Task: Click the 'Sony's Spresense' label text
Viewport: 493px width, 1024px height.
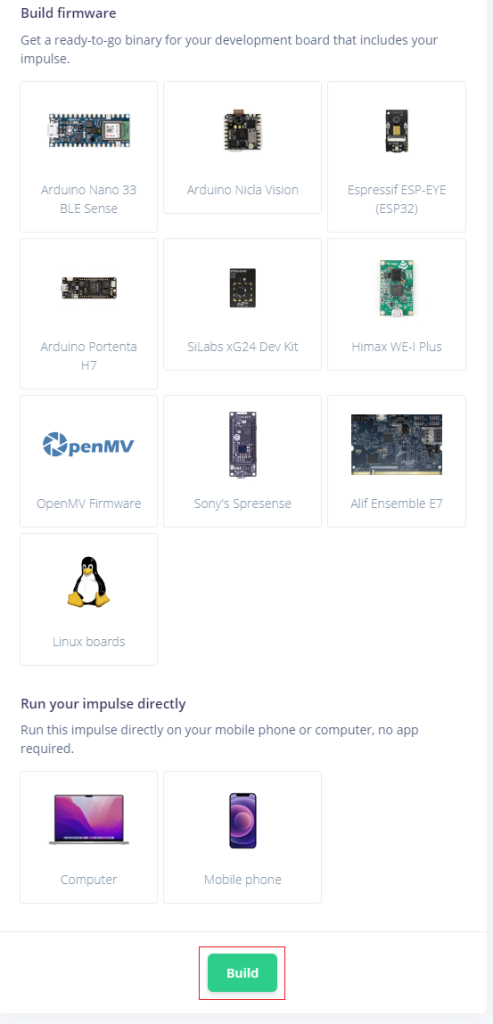Action: tap(242, 504)
